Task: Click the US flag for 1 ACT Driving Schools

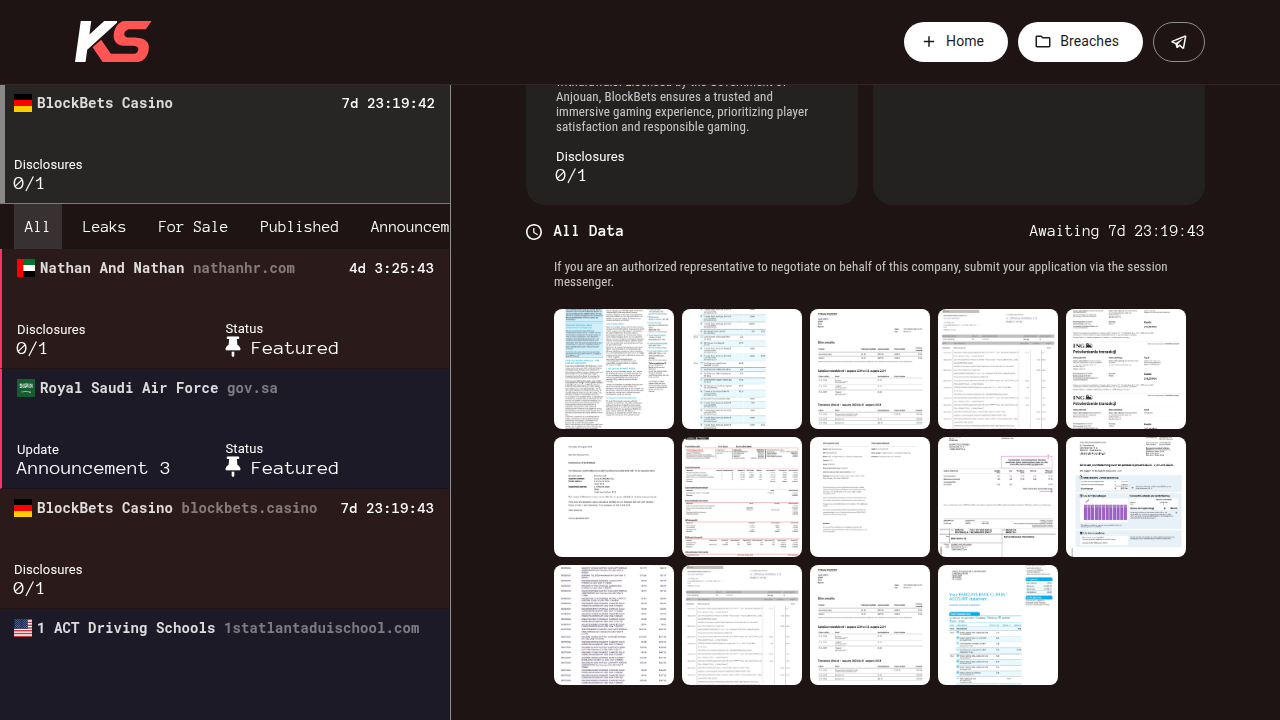Action: (23, 628)
